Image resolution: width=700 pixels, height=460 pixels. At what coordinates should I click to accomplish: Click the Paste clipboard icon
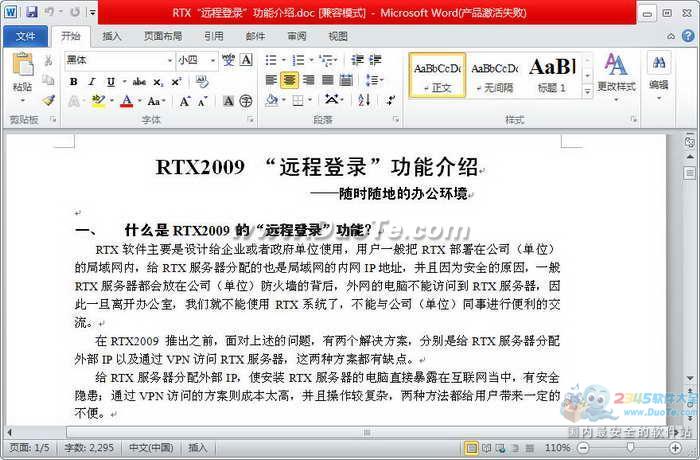click(22, 65)
